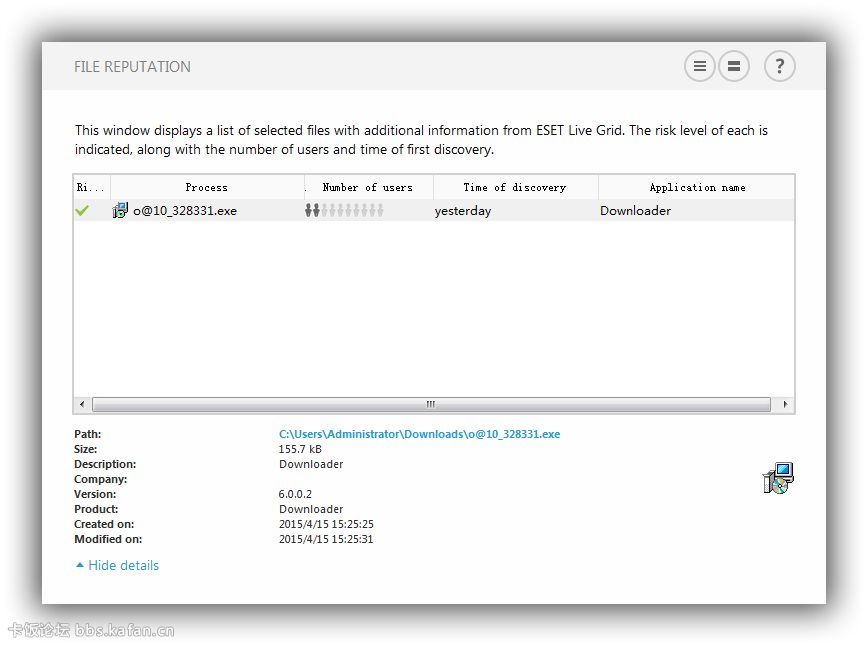The width and height of the screenshot is (868, 646).
Task: Open help with the question mark icon
Action: click(779, 66)
